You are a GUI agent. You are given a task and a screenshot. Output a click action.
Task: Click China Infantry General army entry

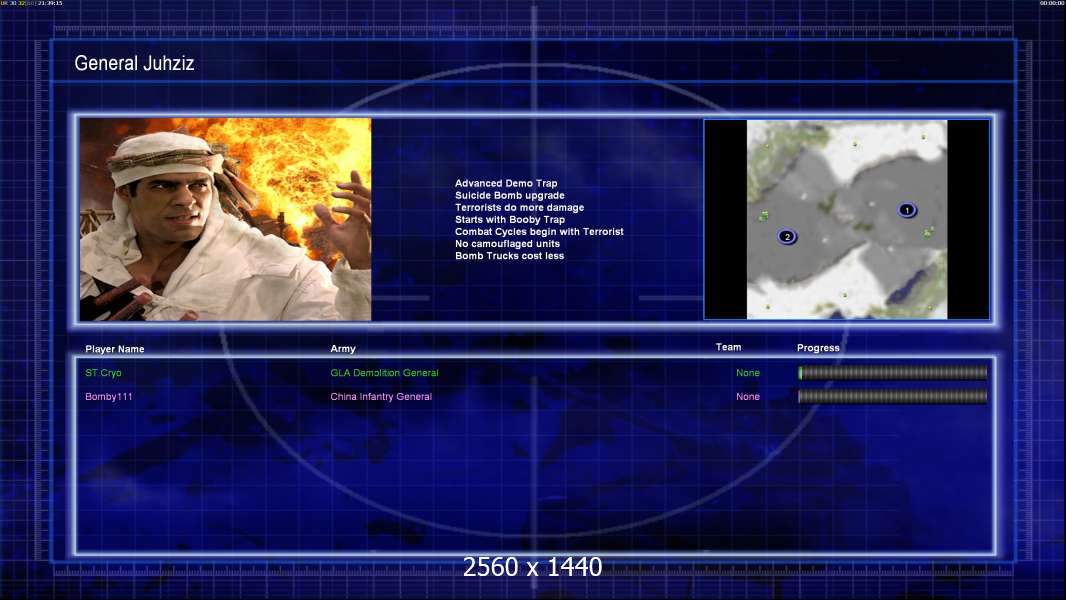click(x=381, y=397)
